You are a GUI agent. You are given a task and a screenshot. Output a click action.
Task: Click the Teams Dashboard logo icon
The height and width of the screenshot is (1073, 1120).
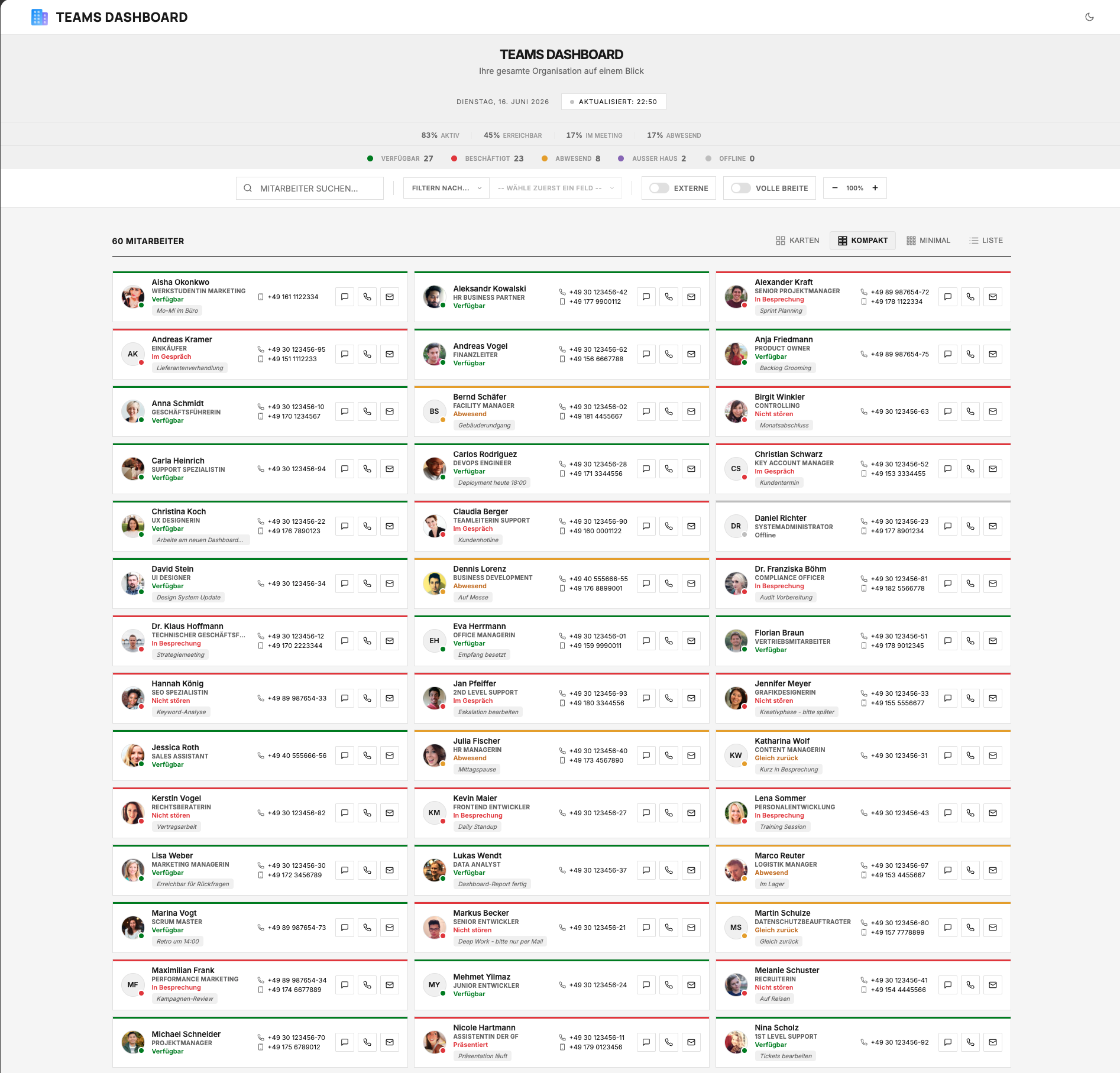(40, 17)
